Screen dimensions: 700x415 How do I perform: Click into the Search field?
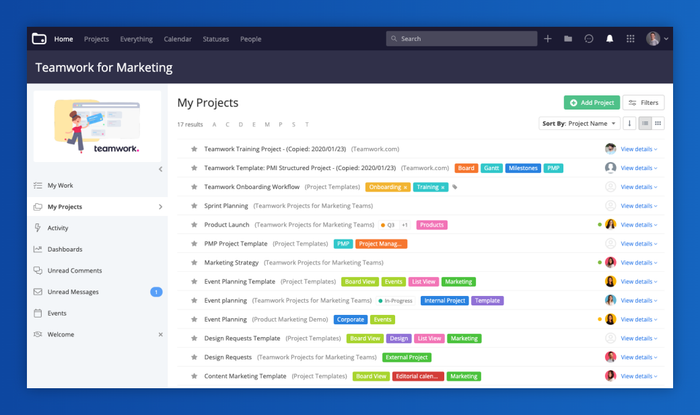pos(462,39)
